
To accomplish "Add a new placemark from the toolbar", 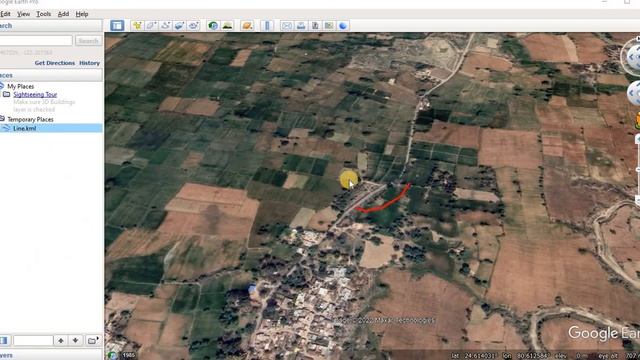I will [137, 26].
